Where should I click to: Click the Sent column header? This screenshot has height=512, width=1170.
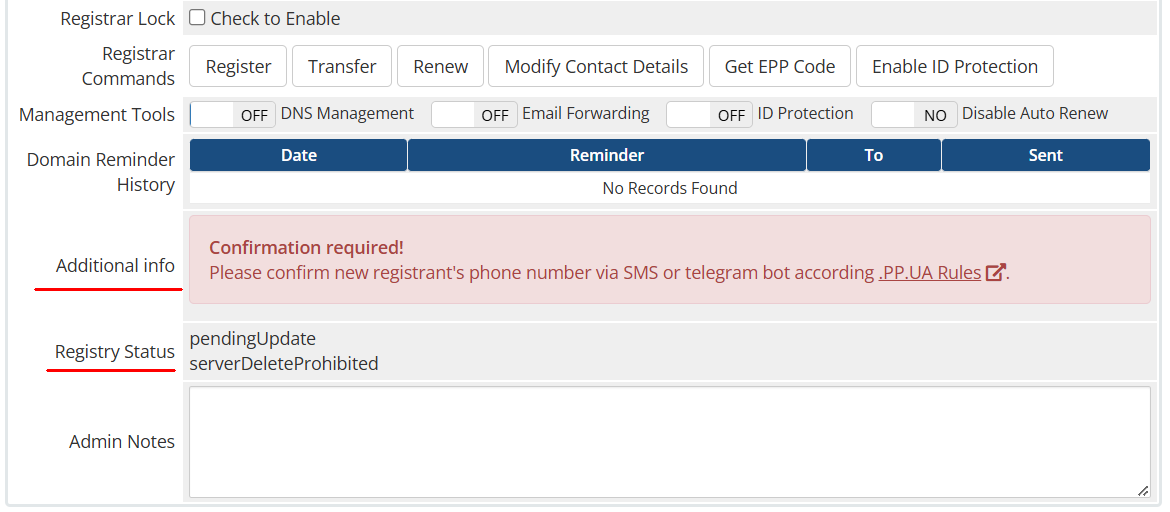1045,155
